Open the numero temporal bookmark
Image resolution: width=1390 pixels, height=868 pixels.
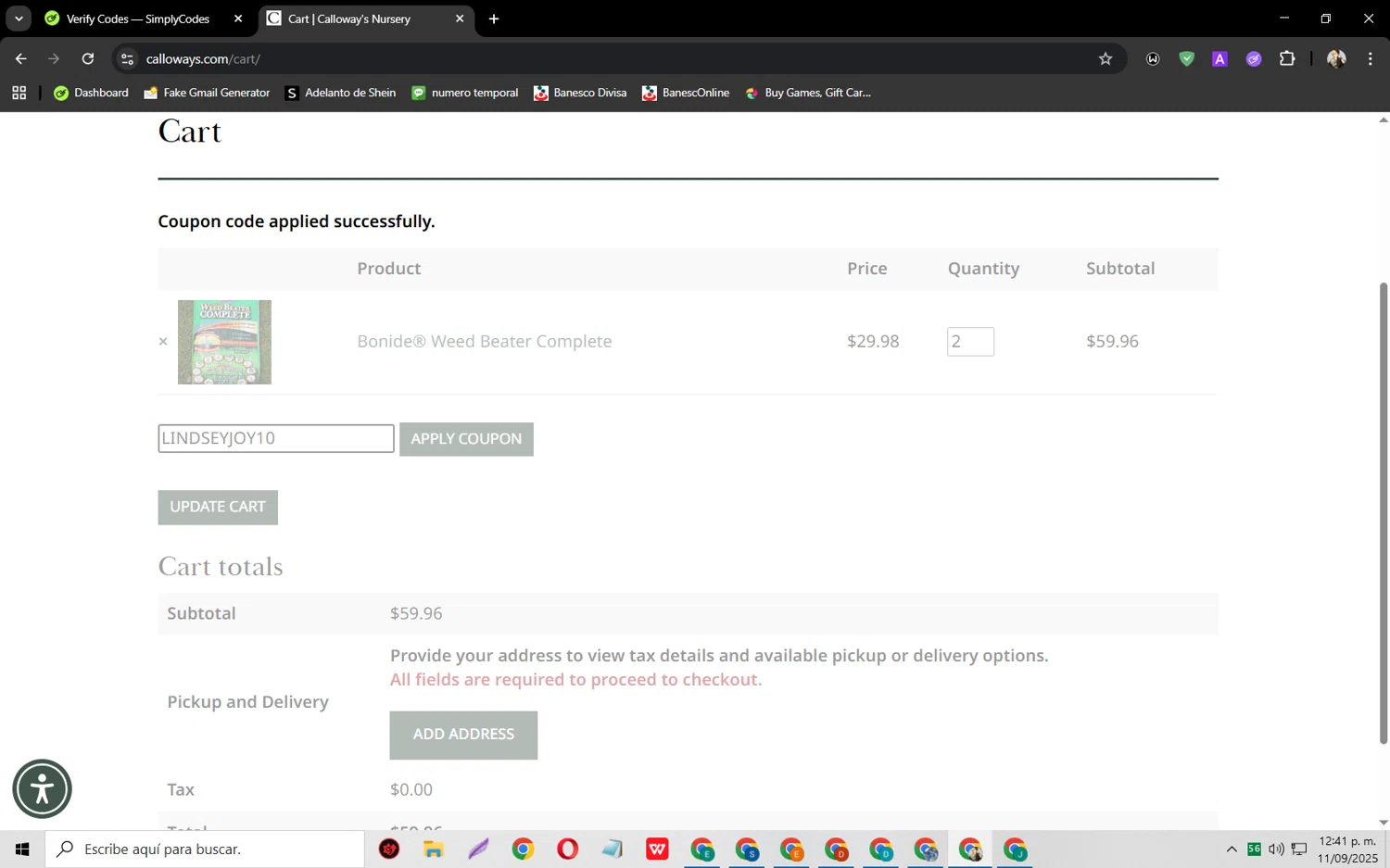coord(464,93)
